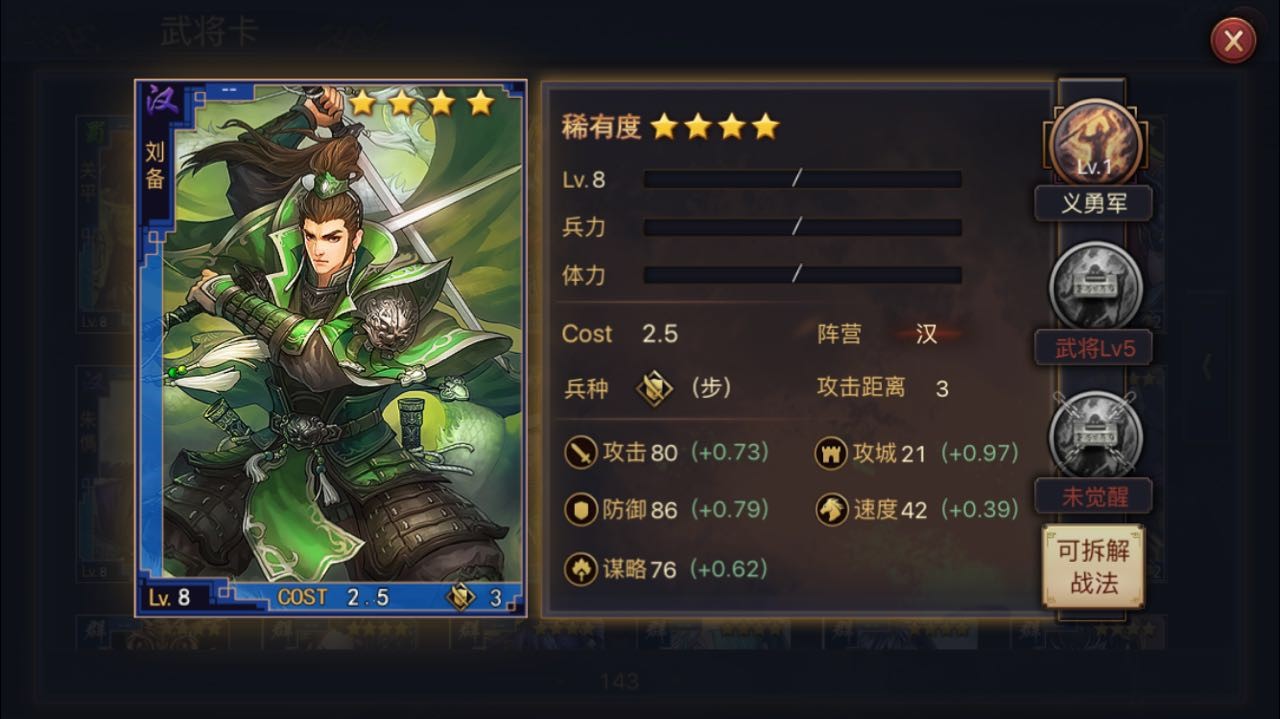Tap the 汉 faction badge next to 阵营

pos(927,334)
